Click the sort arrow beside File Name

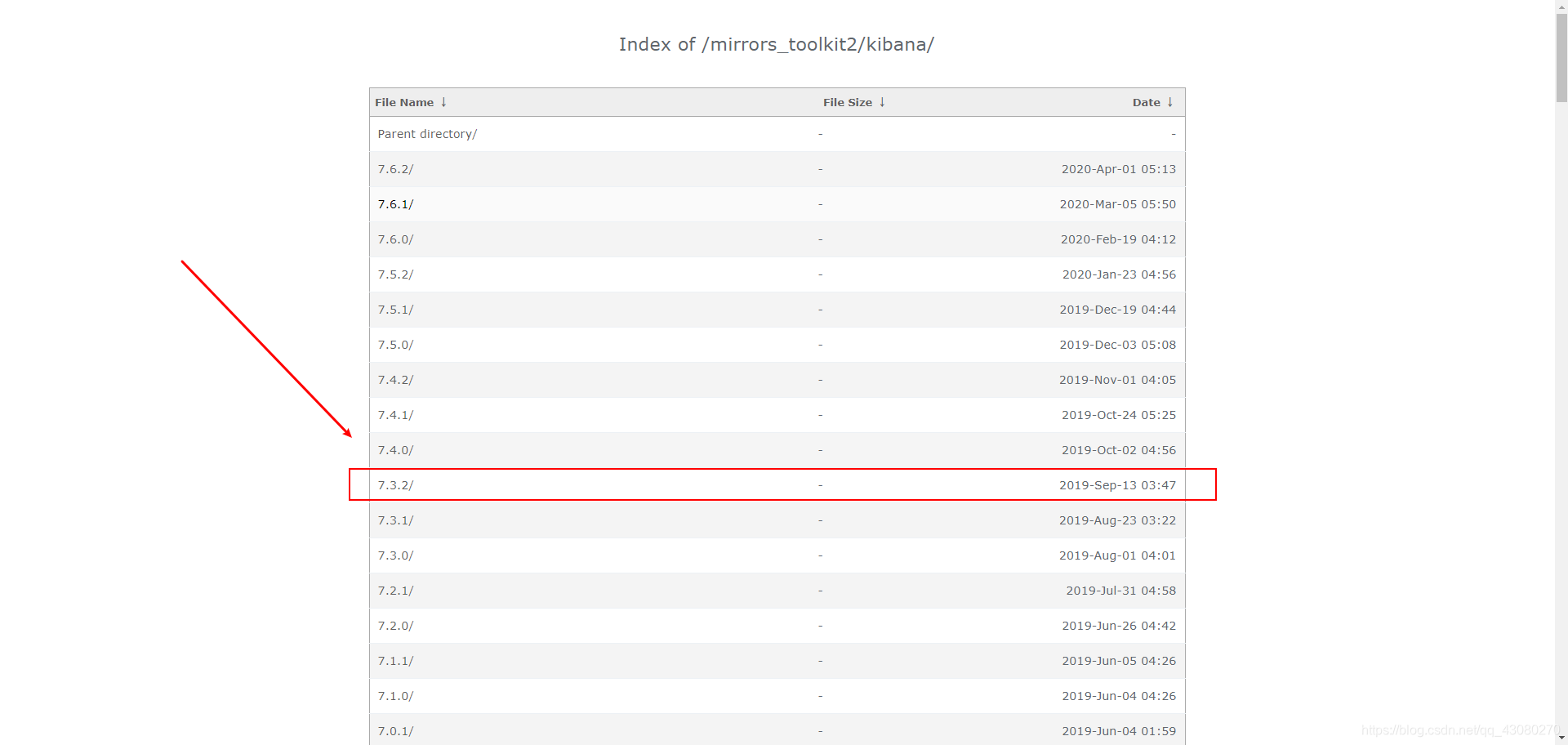point(443,102)
